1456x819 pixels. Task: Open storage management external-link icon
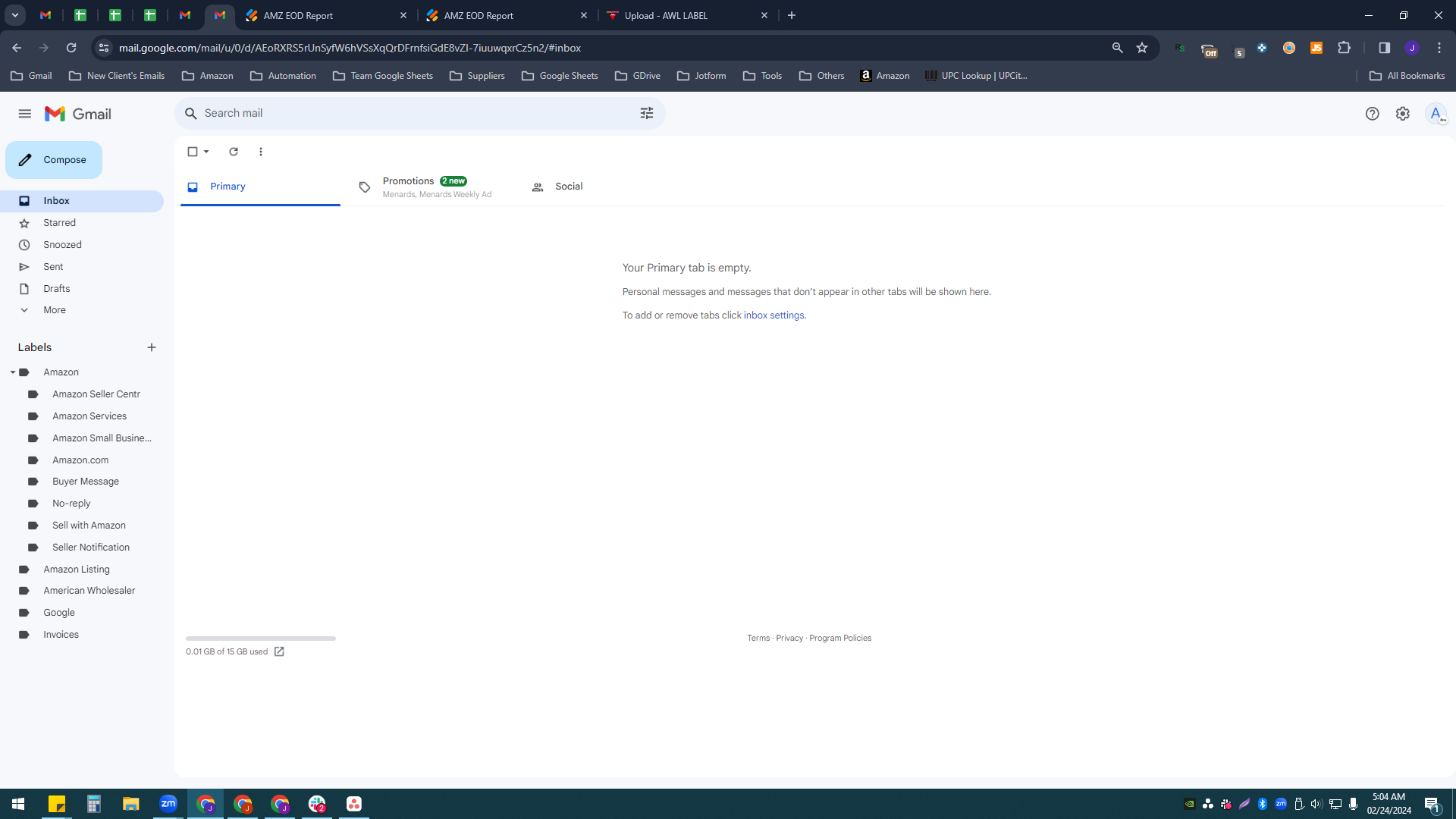coord(279,652)
